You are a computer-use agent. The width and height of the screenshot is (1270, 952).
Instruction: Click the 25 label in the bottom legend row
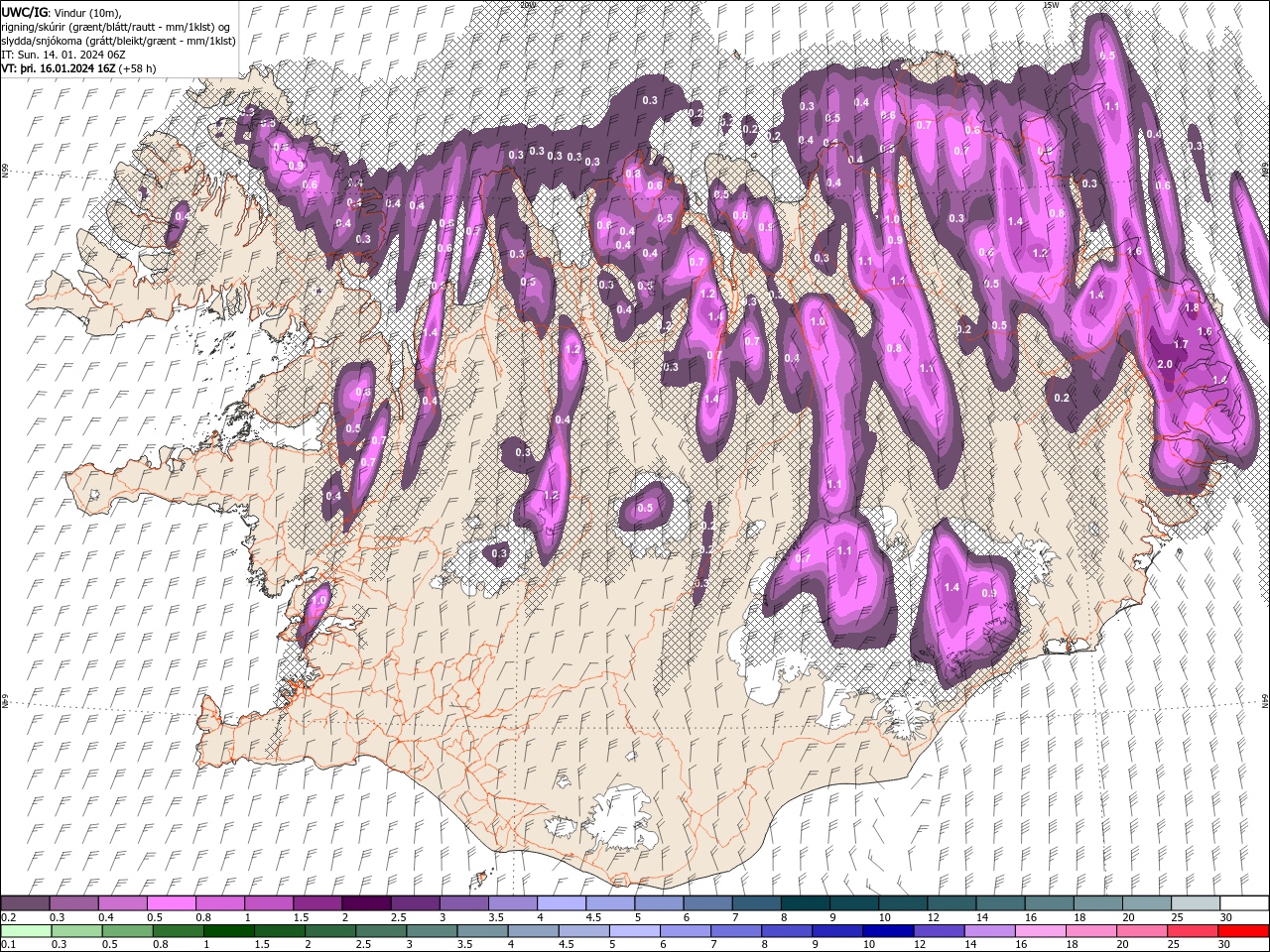1173,945
